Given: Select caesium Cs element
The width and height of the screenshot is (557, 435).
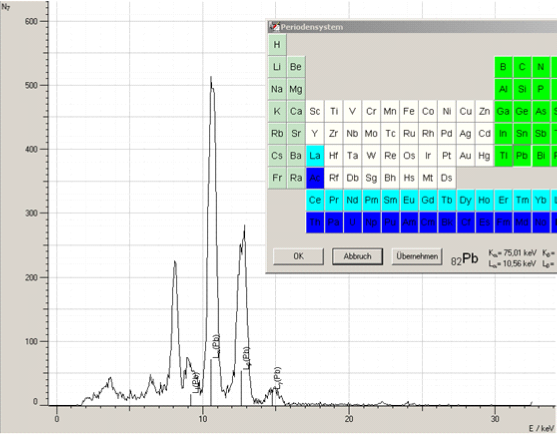Looking at the screenshot, I should pos(277,156).
